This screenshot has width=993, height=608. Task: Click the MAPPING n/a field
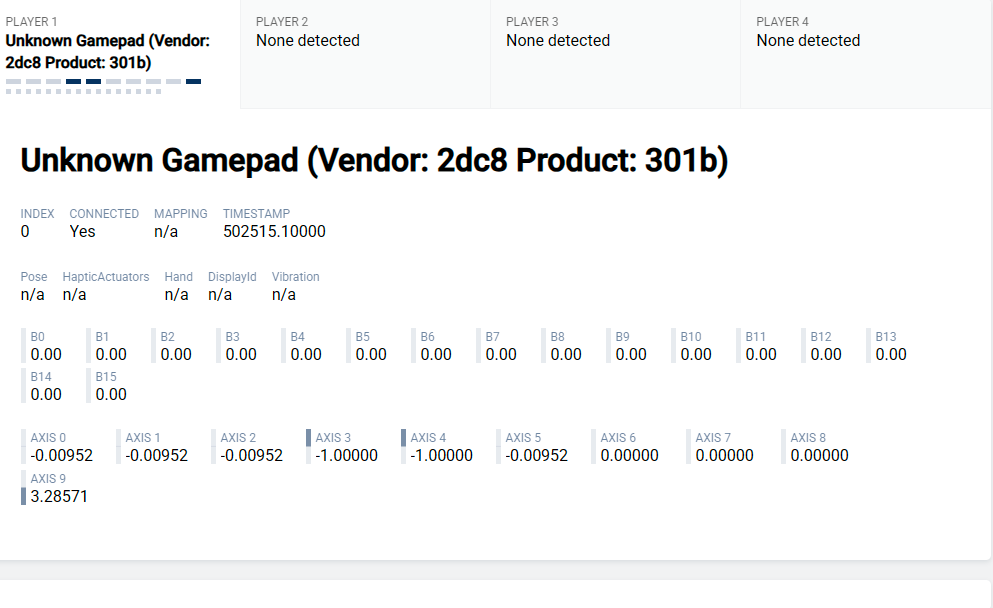[x=166, y=231]
